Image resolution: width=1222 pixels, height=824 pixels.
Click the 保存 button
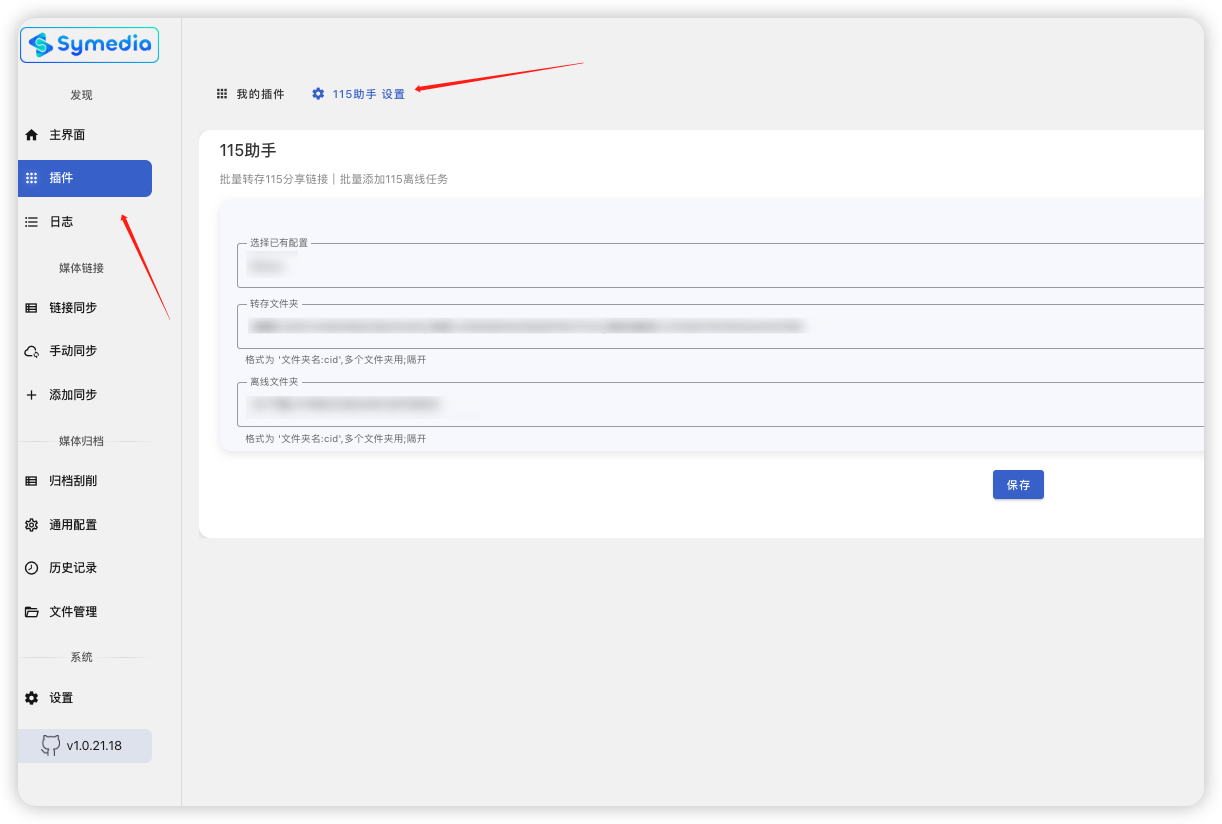coord(1018,485)
